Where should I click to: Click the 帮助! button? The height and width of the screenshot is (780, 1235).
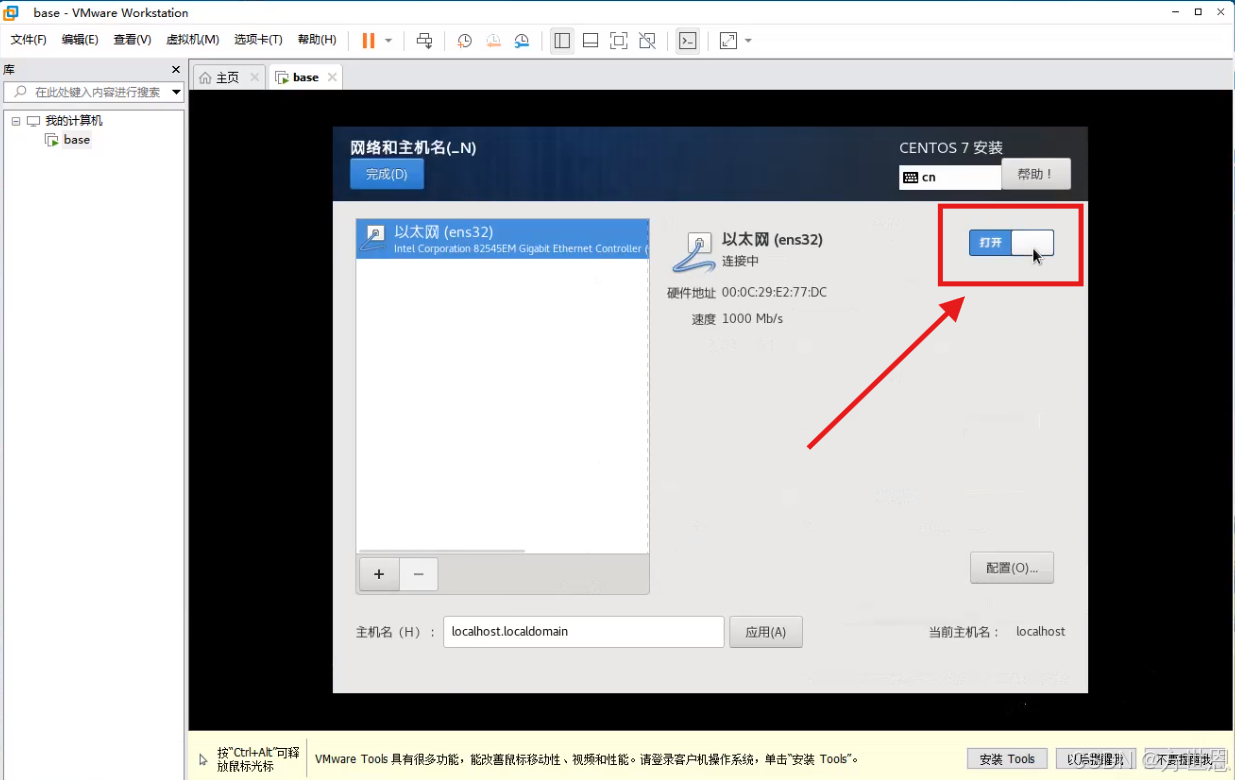(1036, 174)
